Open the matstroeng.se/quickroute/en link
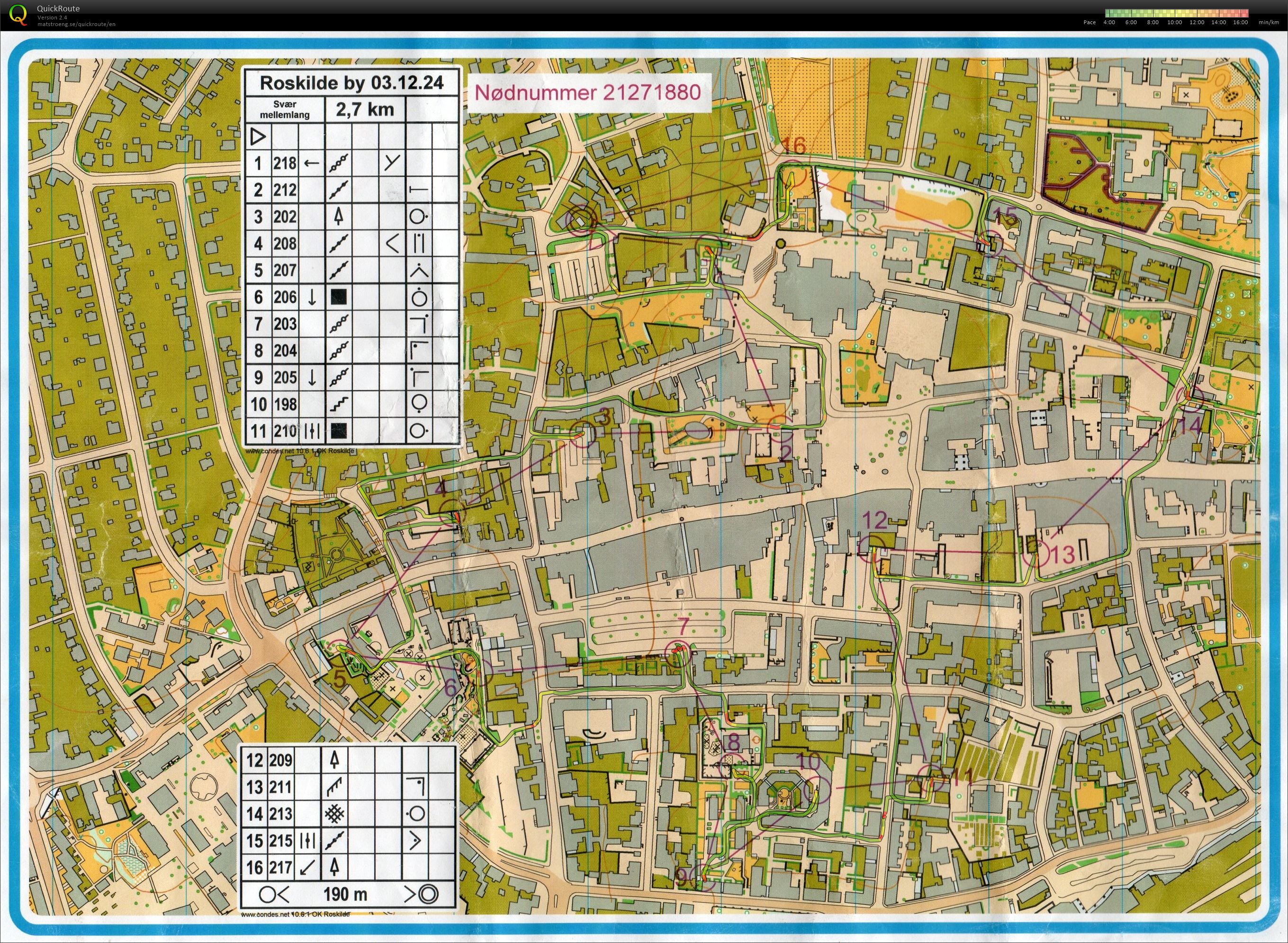1288x943 pixels. click(x=76, y=25)
